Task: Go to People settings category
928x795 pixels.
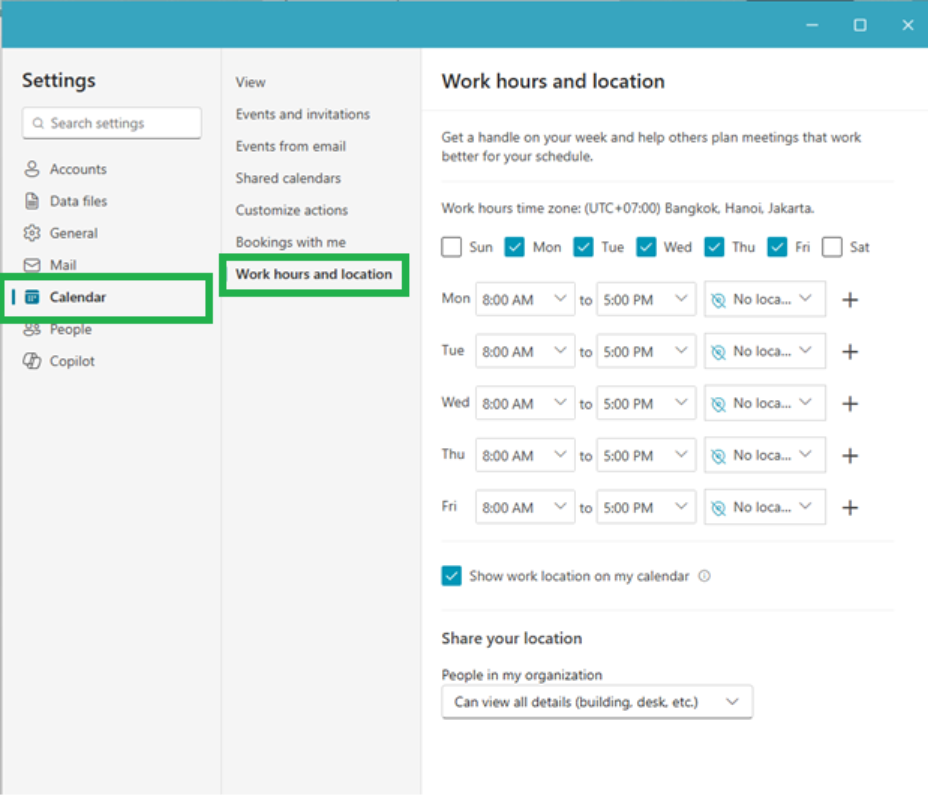Action: coord(70,329)
